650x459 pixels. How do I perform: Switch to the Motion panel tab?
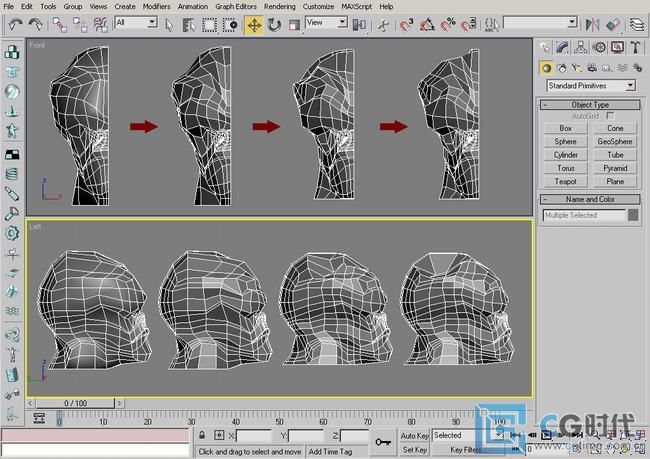coord(599,47)
